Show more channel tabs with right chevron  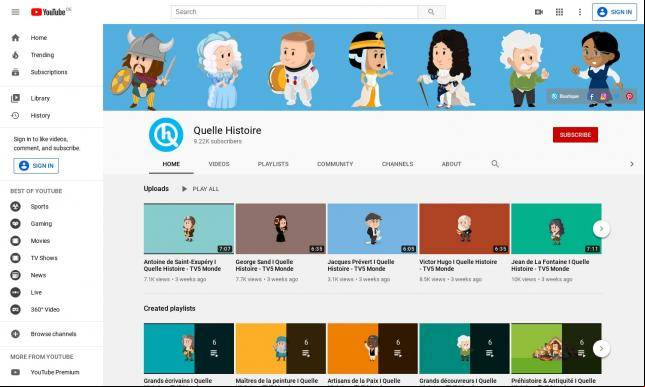point(632,164)
